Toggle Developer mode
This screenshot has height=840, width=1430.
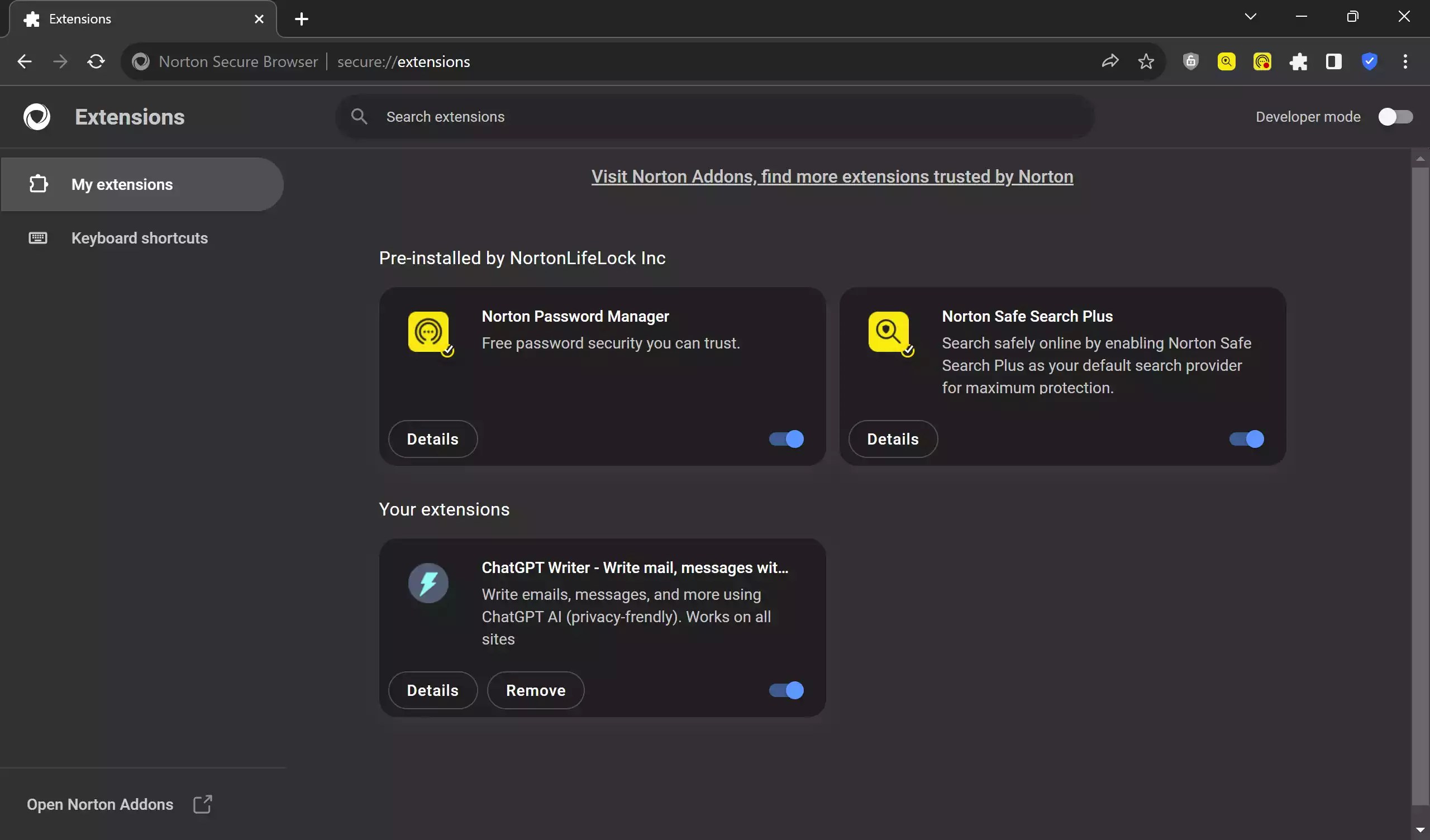(x=1395, y=116)
